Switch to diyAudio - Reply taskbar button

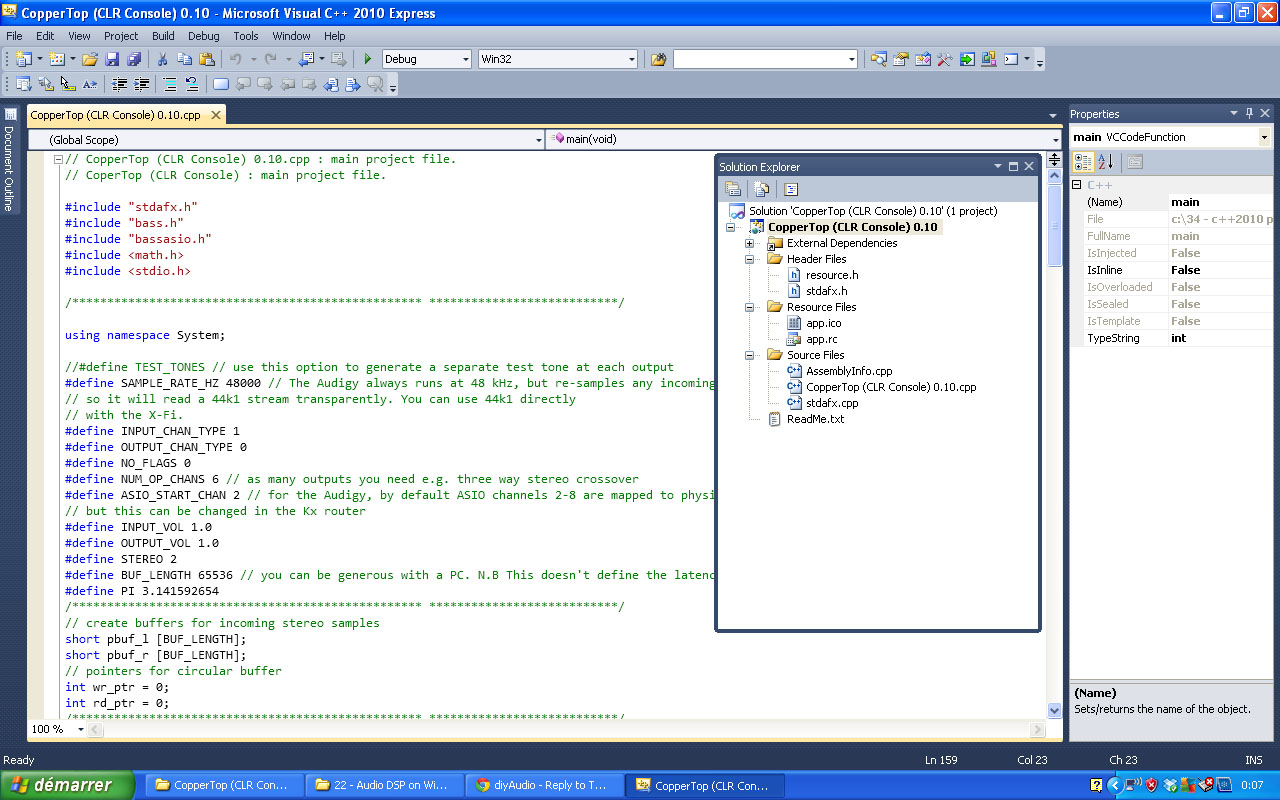pos(544,785)
